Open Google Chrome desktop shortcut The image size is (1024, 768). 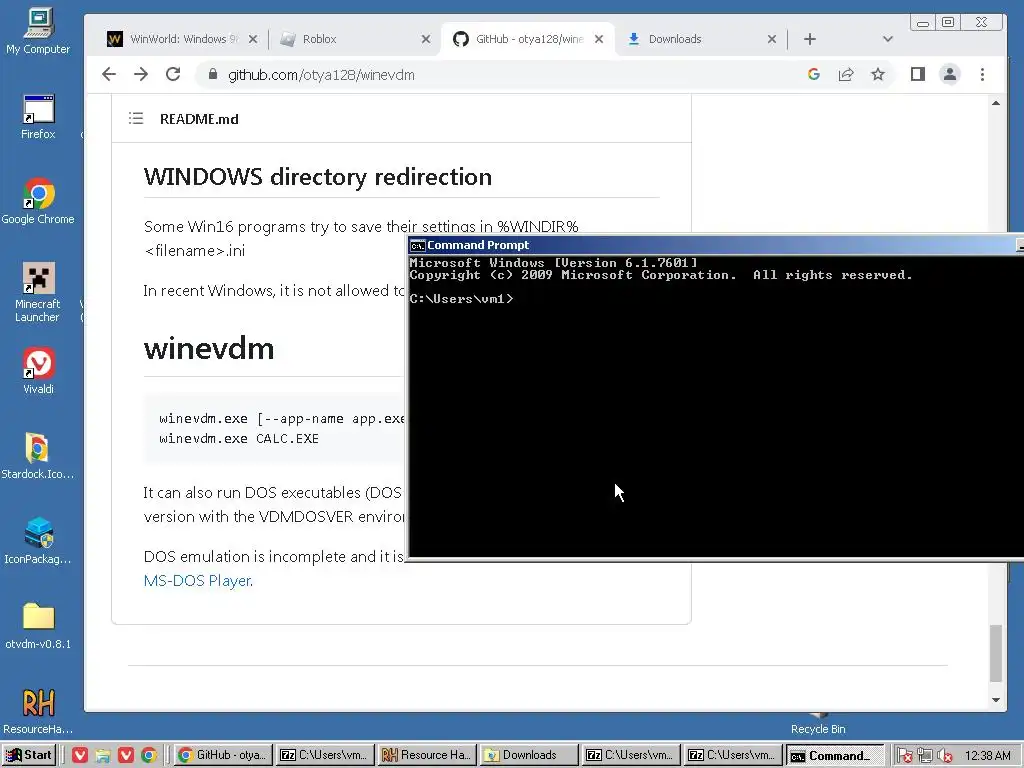(x=38, y=202)
